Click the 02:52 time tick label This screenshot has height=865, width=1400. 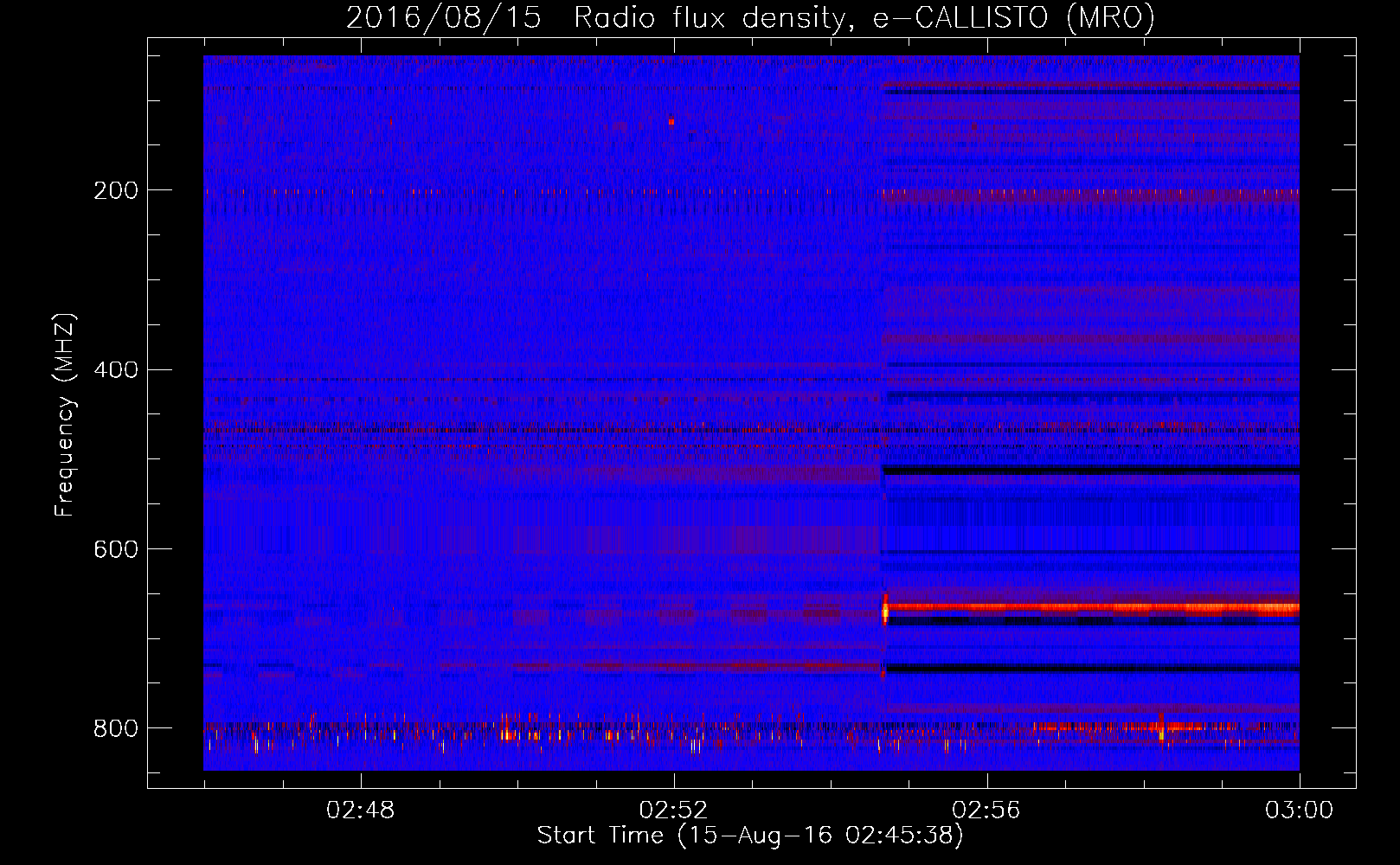673,811
